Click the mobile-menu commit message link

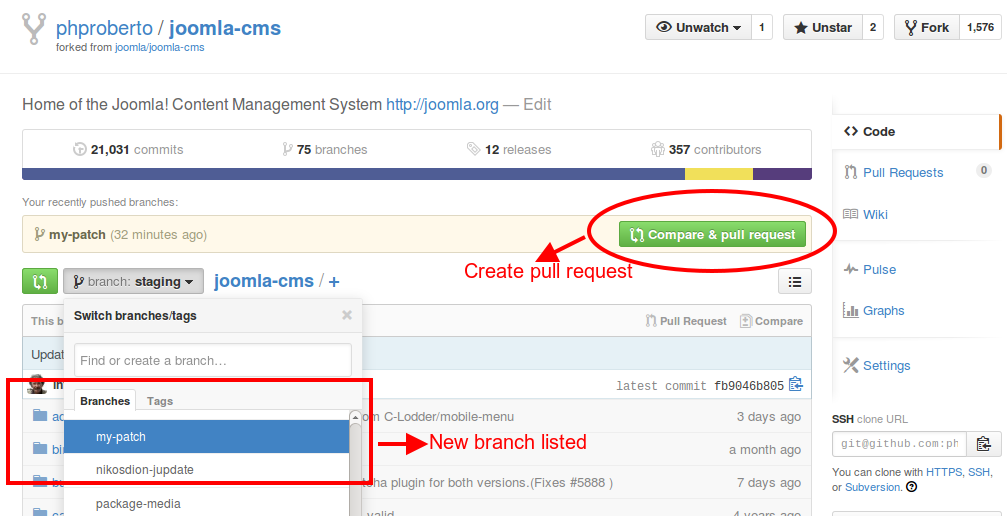(439, 417)
